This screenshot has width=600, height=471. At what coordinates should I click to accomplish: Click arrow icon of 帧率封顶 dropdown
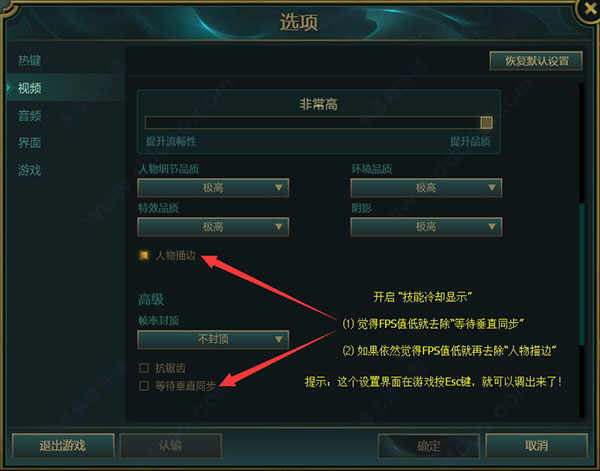click(279, 339)
